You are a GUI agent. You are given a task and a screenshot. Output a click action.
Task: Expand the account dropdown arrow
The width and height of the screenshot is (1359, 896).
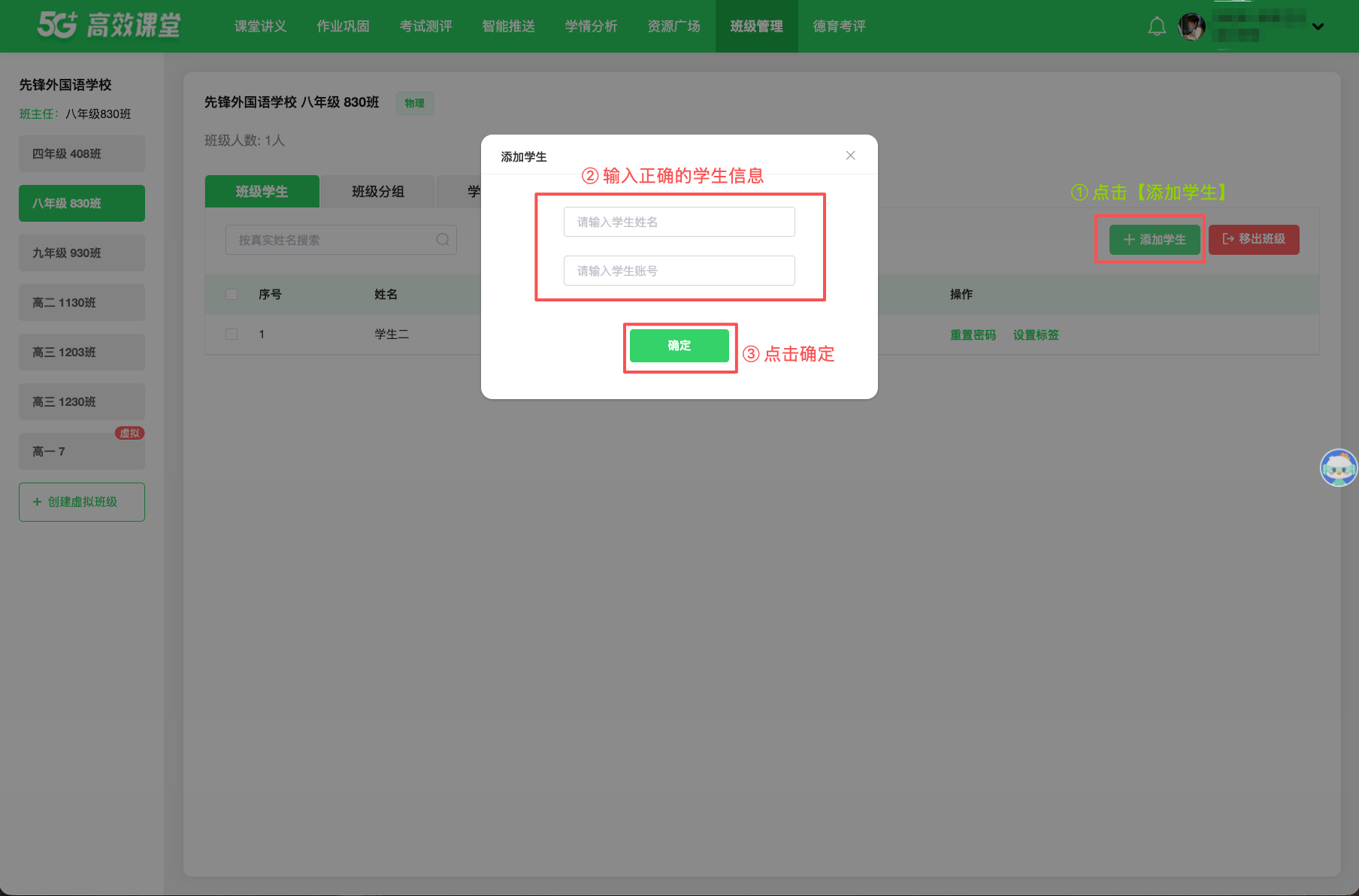[1318, 26]
